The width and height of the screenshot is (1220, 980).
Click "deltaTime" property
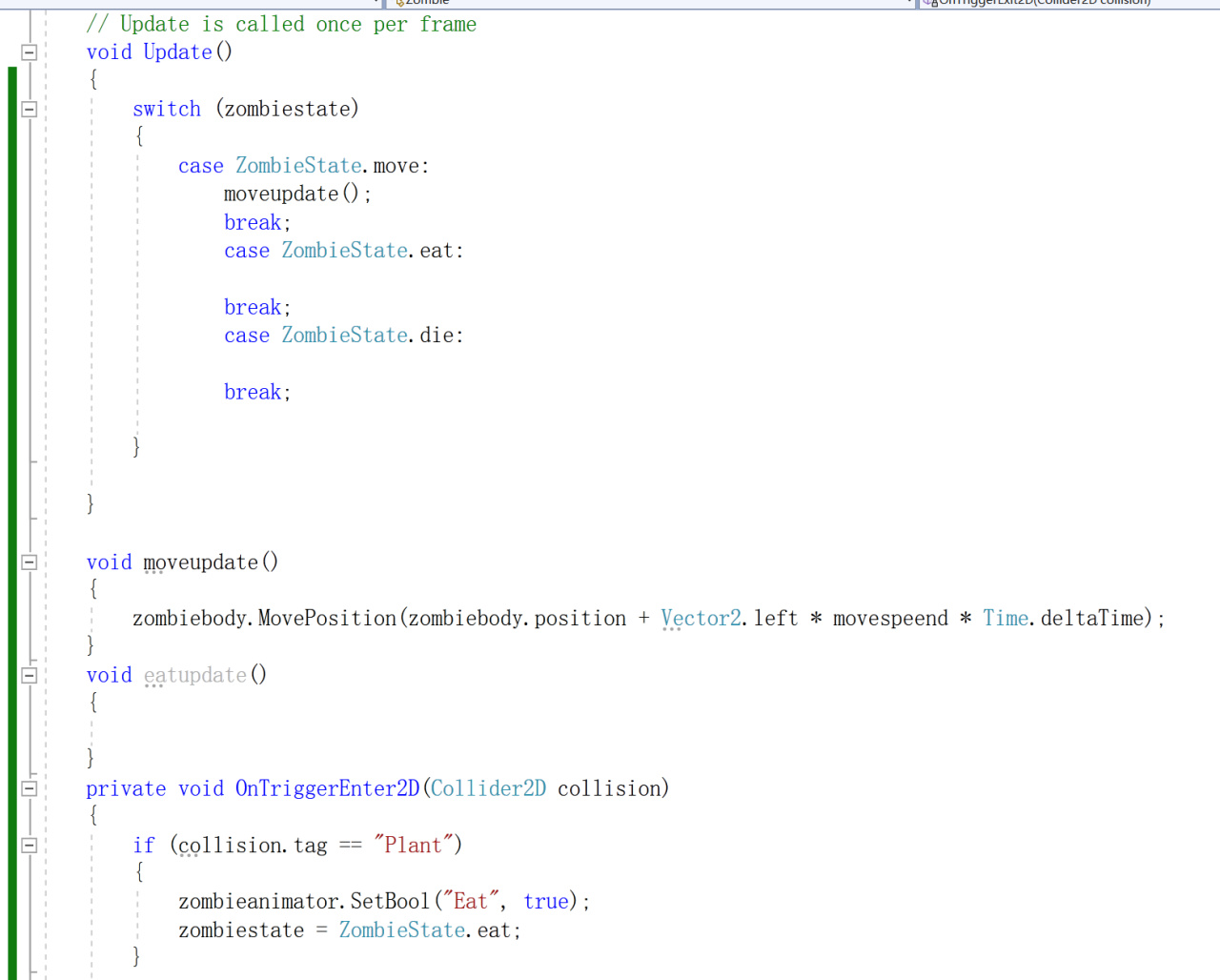1092,619
